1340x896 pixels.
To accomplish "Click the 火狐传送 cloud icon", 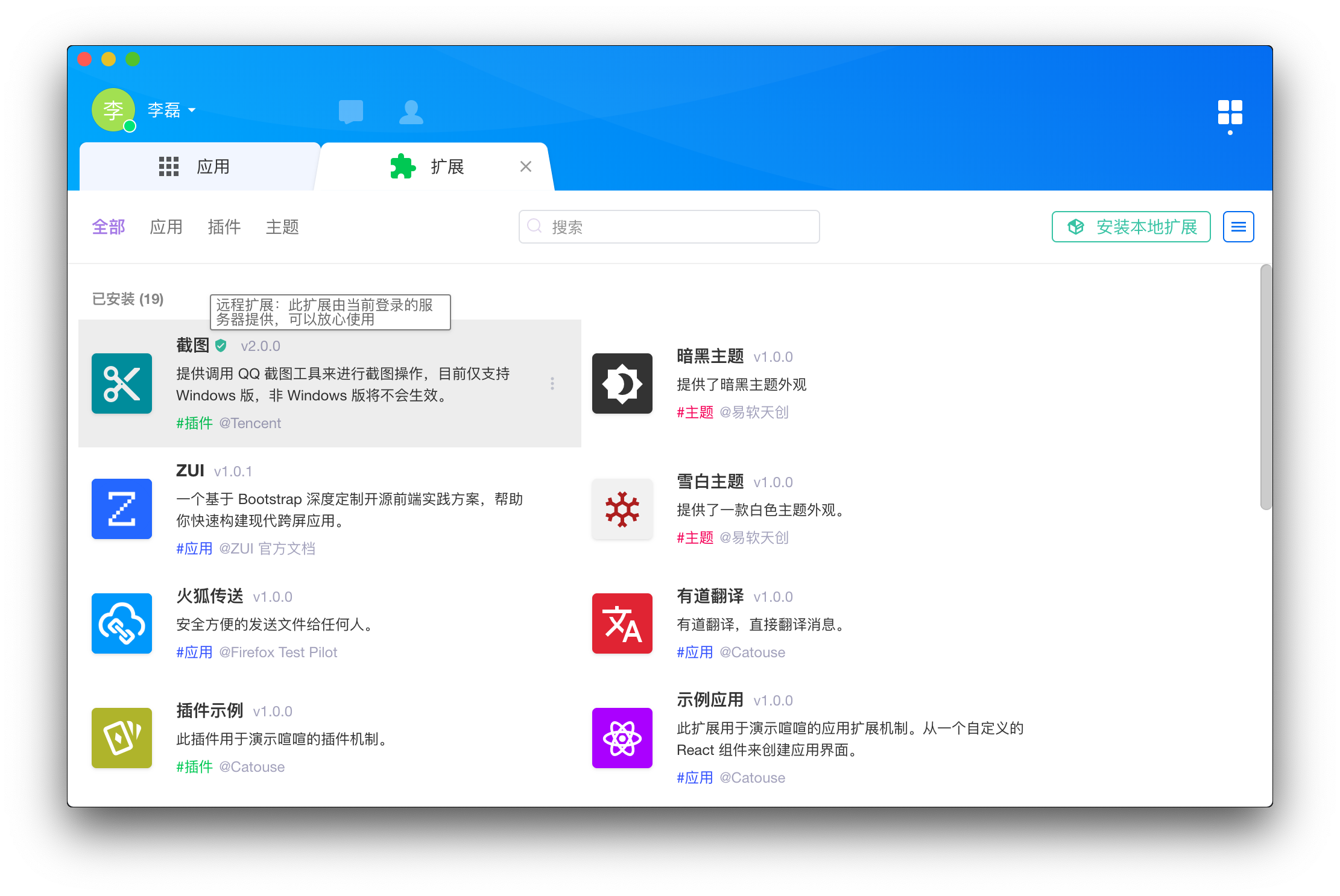I will [x=122, y=623].
